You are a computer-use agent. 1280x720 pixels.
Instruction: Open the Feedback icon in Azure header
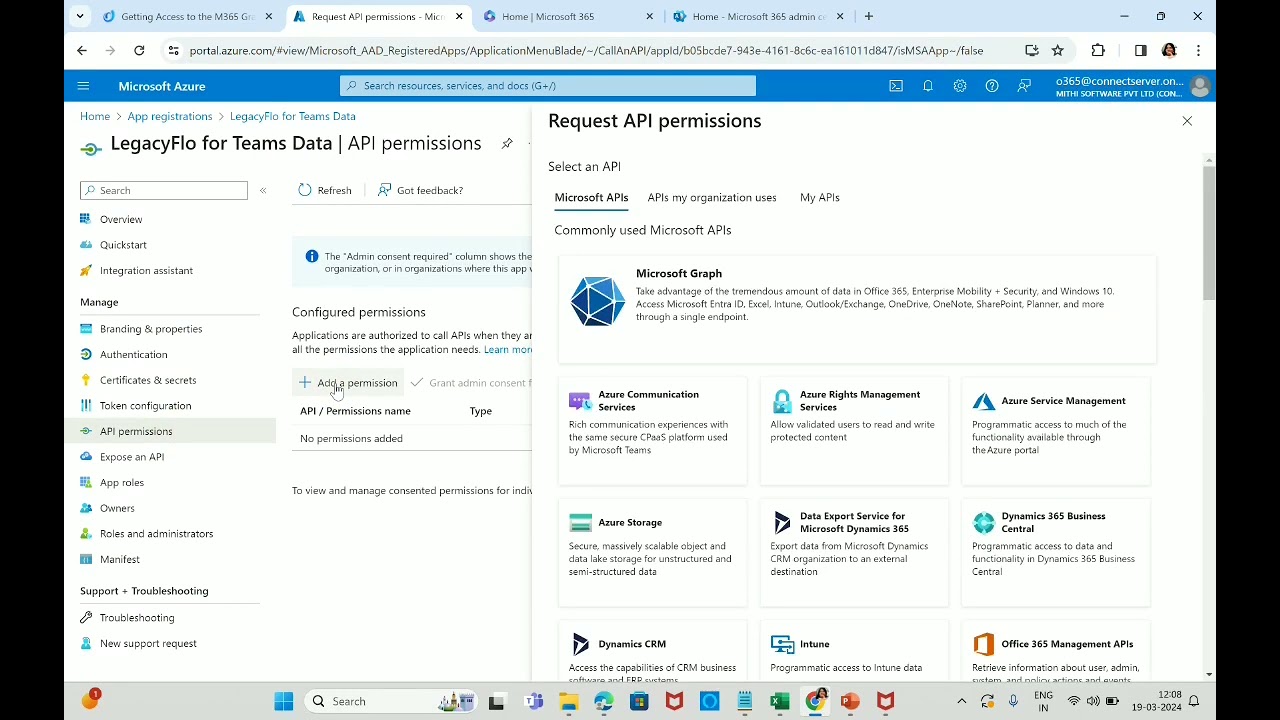point(1024,86)
